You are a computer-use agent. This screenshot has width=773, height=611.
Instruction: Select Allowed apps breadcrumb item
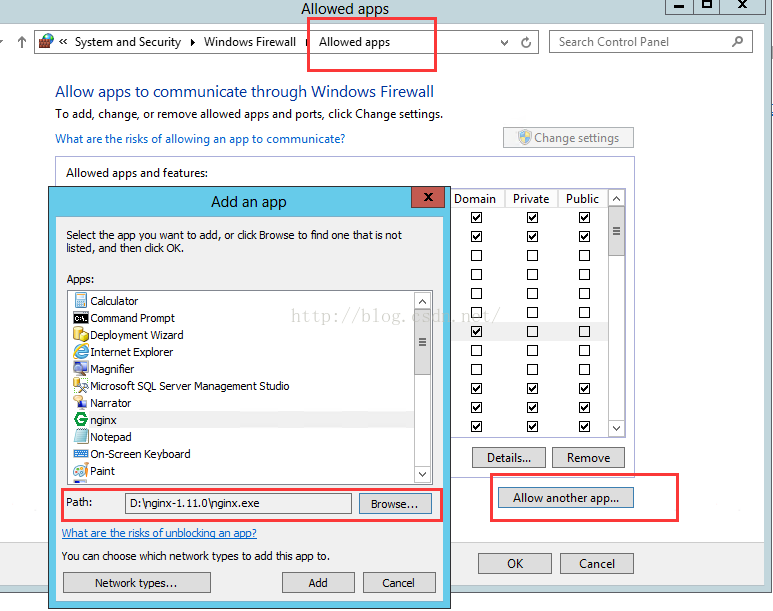pyautogui.click(x=354, y=42)
